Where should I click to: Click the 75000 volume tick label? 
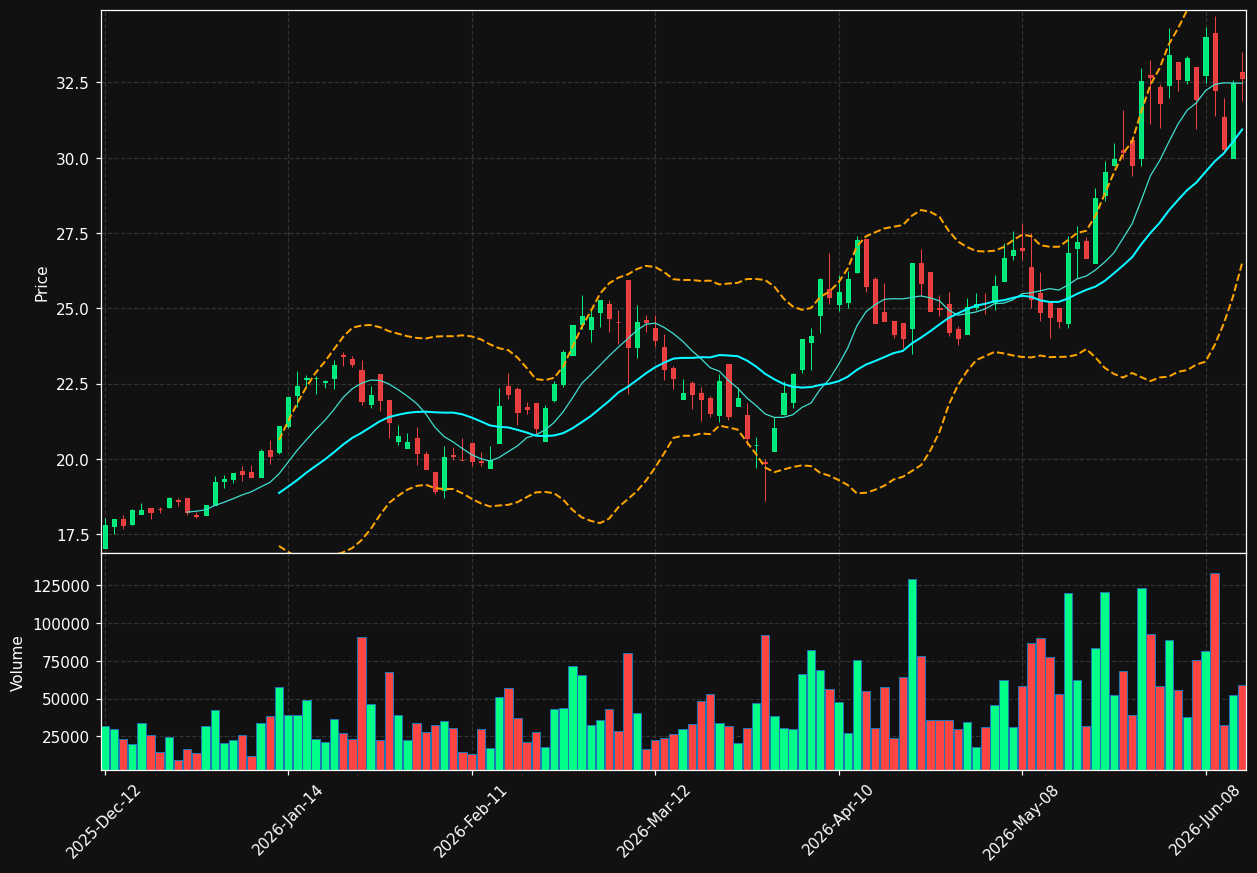[x=65, y=662]
